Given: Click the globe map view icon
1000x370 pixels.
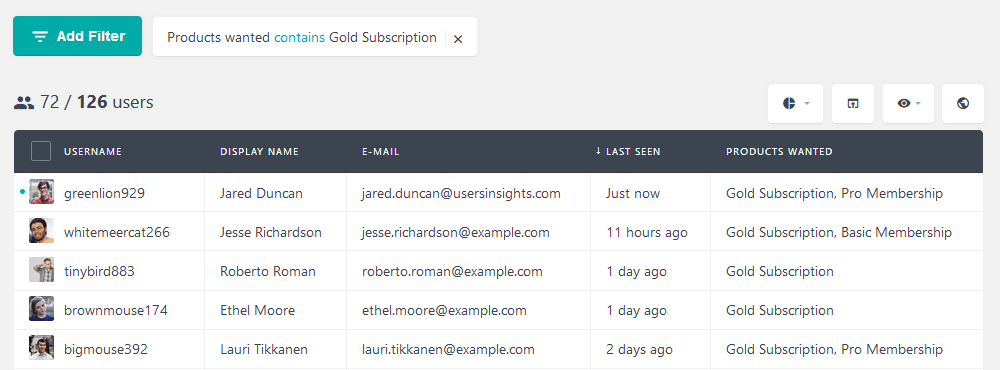Looking at the screenshot, I should [x=963, y=103].
